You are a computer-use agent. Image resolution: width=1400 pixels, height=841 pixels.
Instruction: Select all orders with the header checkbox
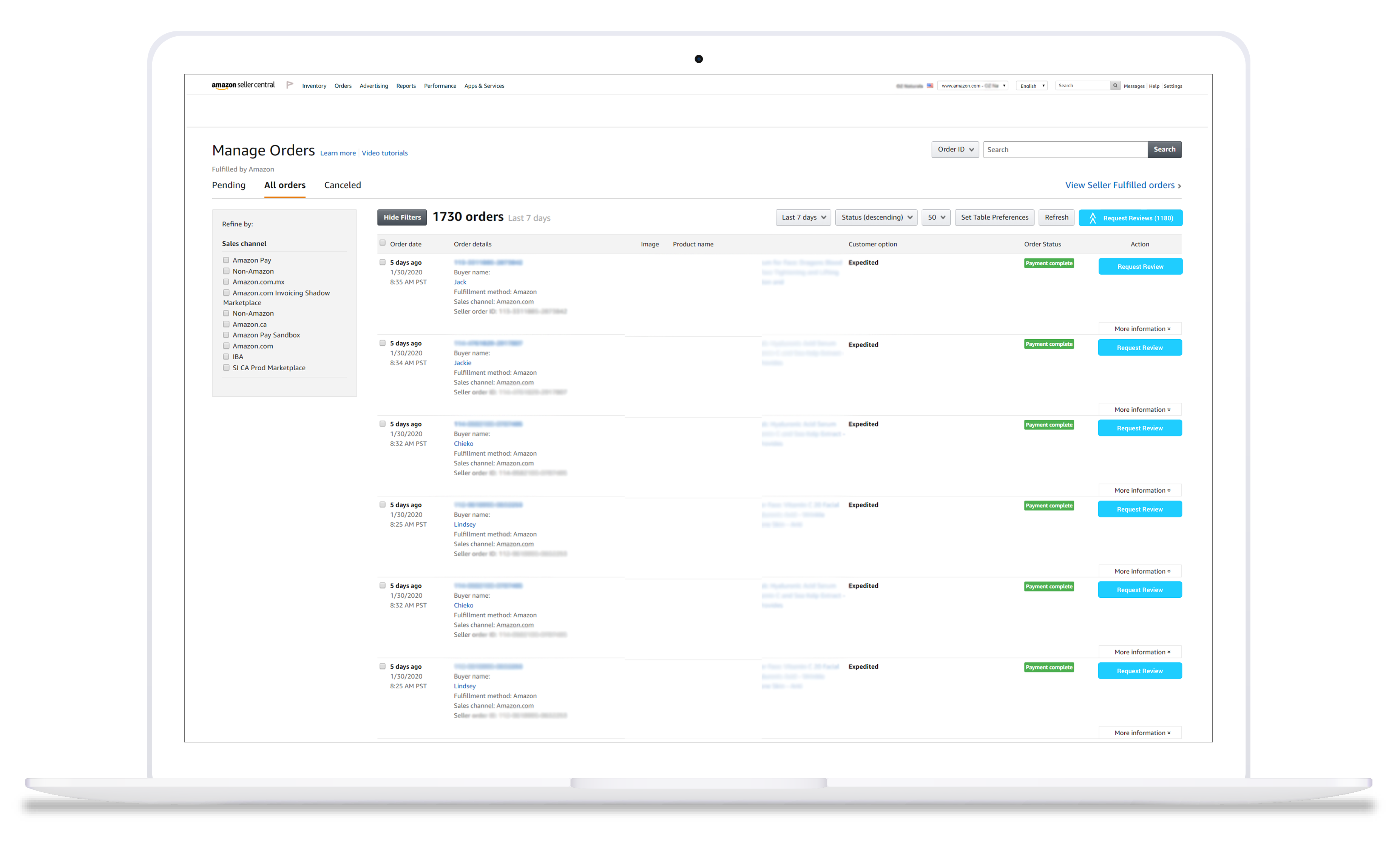(x=382, y=243)
